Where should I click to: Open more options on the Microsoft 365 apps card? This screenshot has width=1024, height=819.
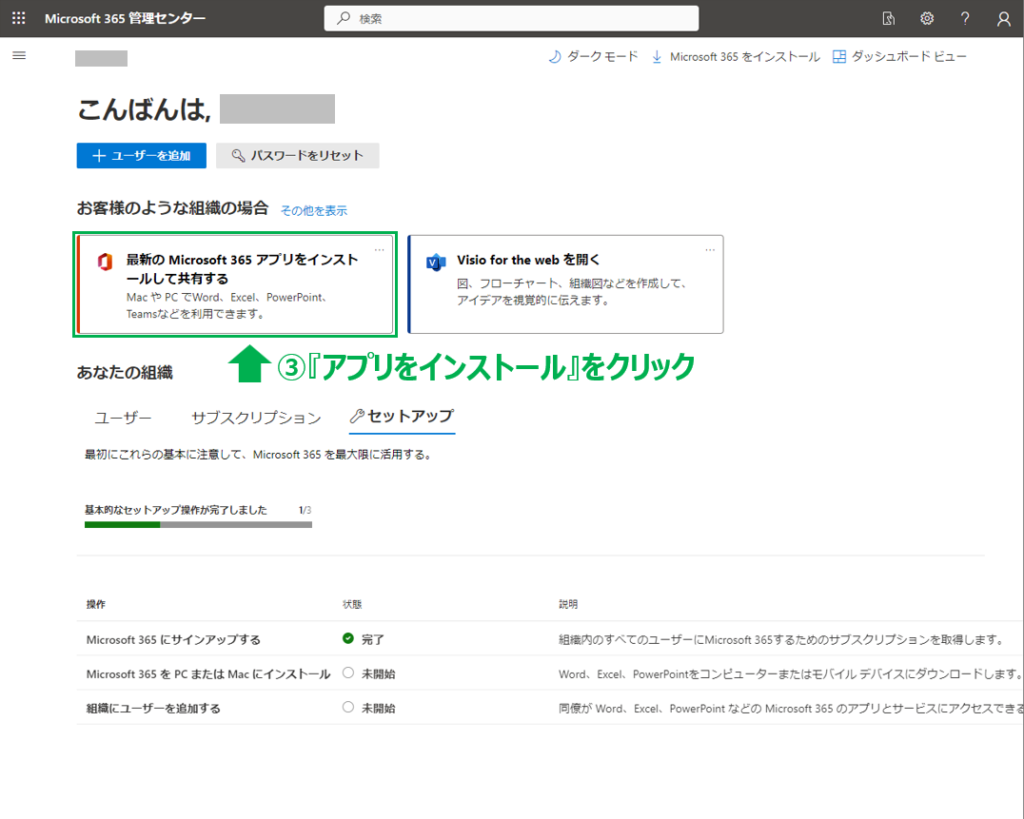pos(379,250)
